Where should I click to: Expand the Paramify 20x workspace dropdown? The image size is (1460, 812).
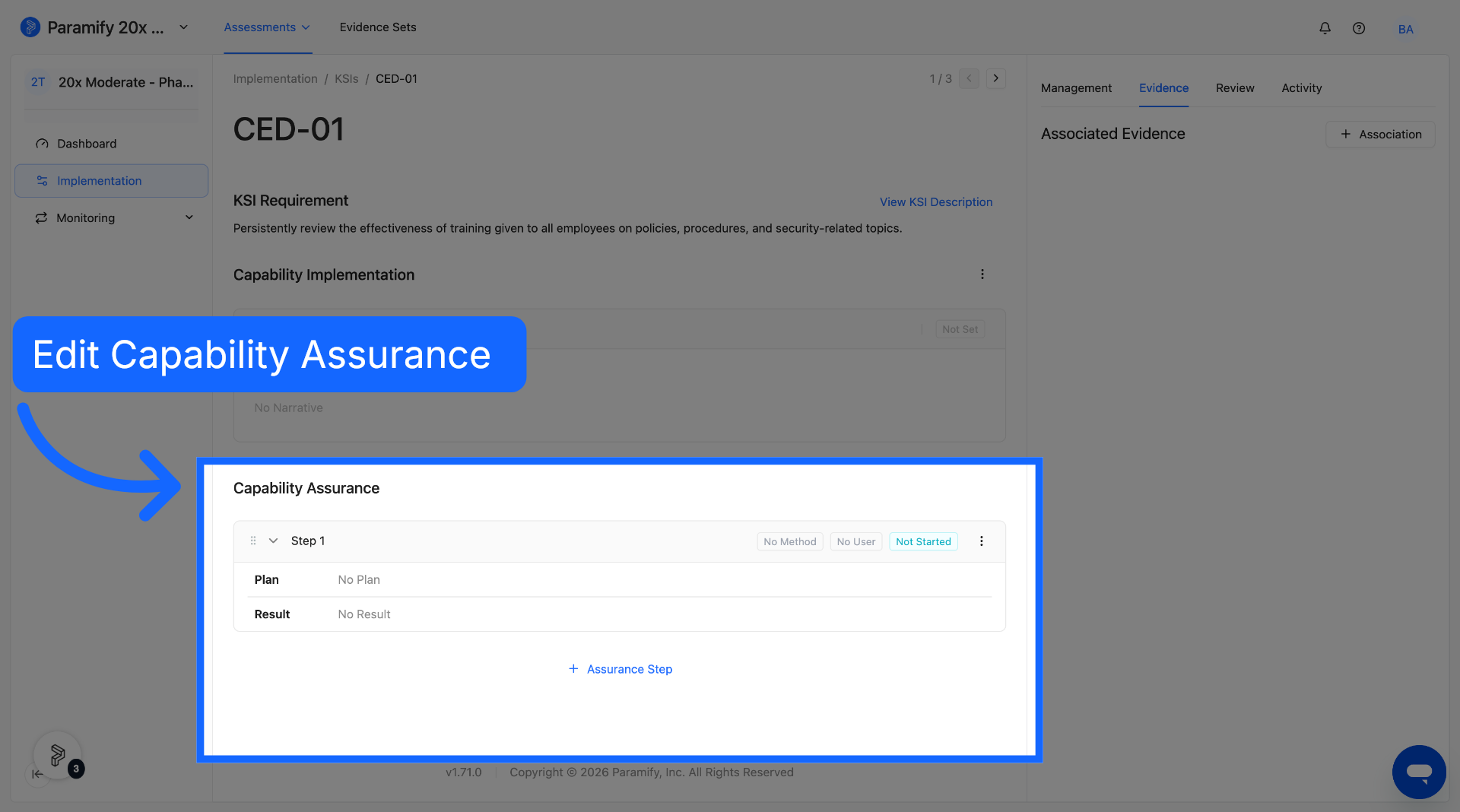point(183,27)
